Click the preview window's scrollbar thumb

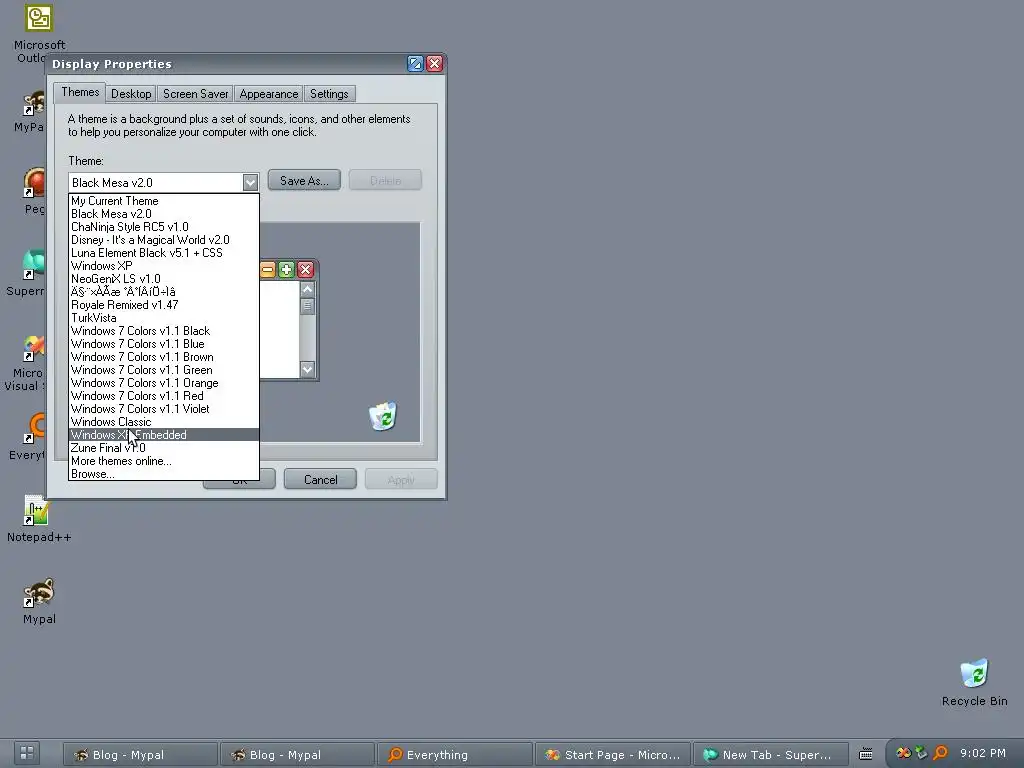point(307,306)
